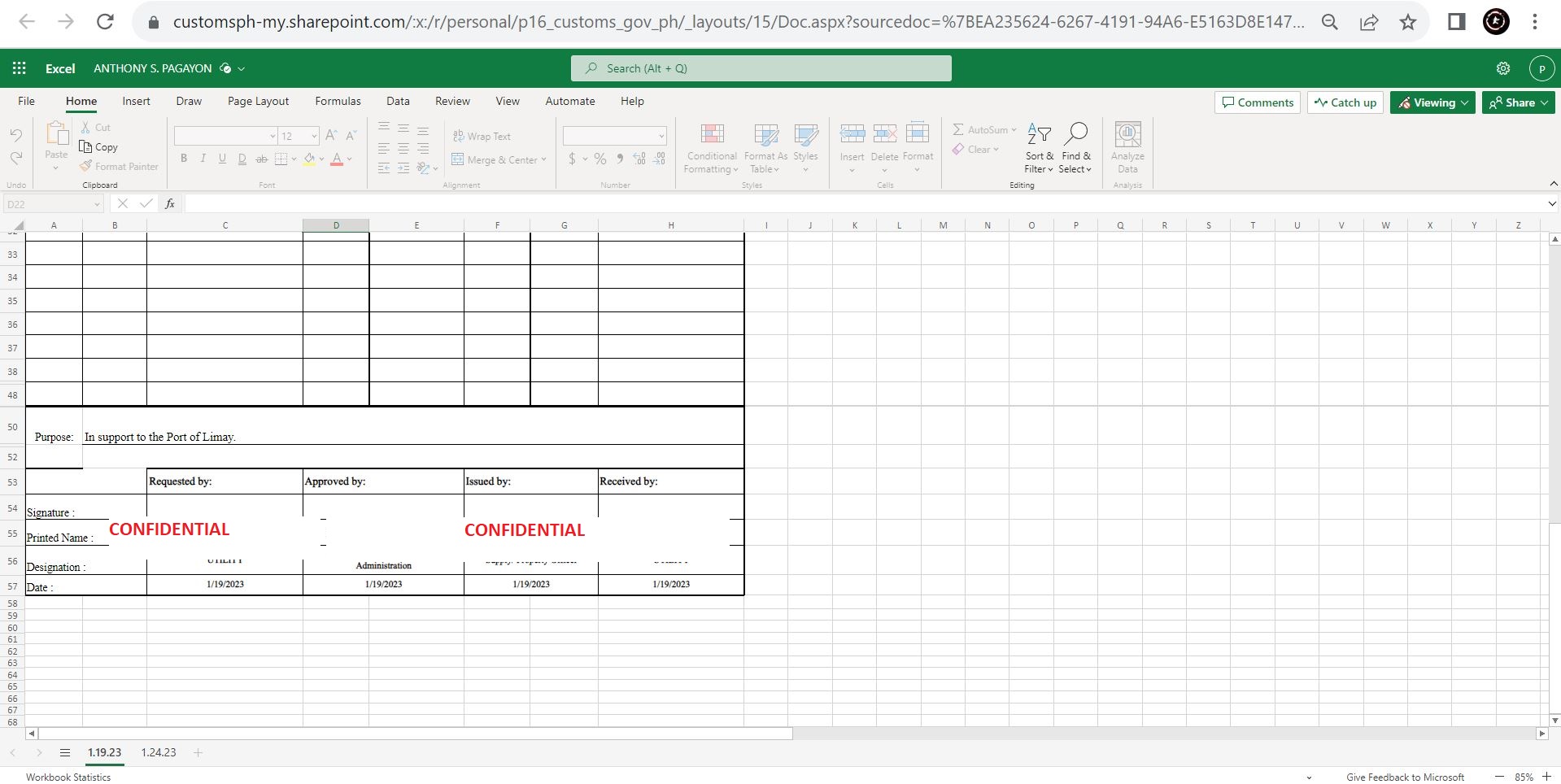Select the 'Approved by:' cell
Screen dimensions: 1561x784
383,481
